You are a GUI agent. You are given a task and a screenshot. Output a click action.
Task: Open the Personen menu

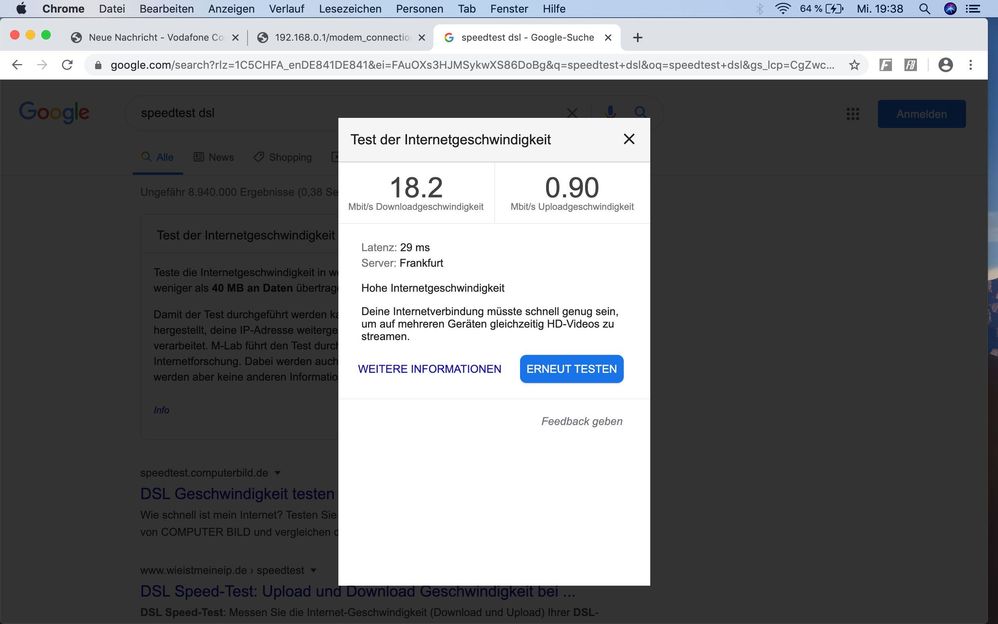(419, 9)
